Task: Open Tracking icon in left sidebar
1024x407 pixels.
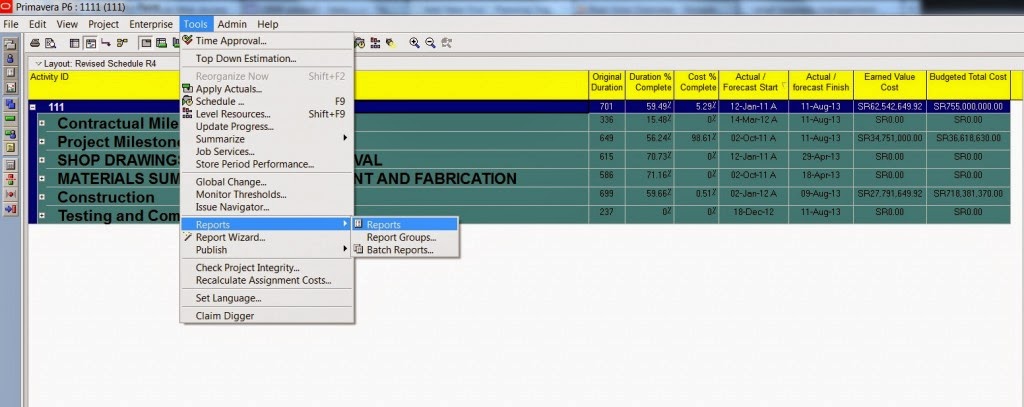Action: [x=10, y=88]
